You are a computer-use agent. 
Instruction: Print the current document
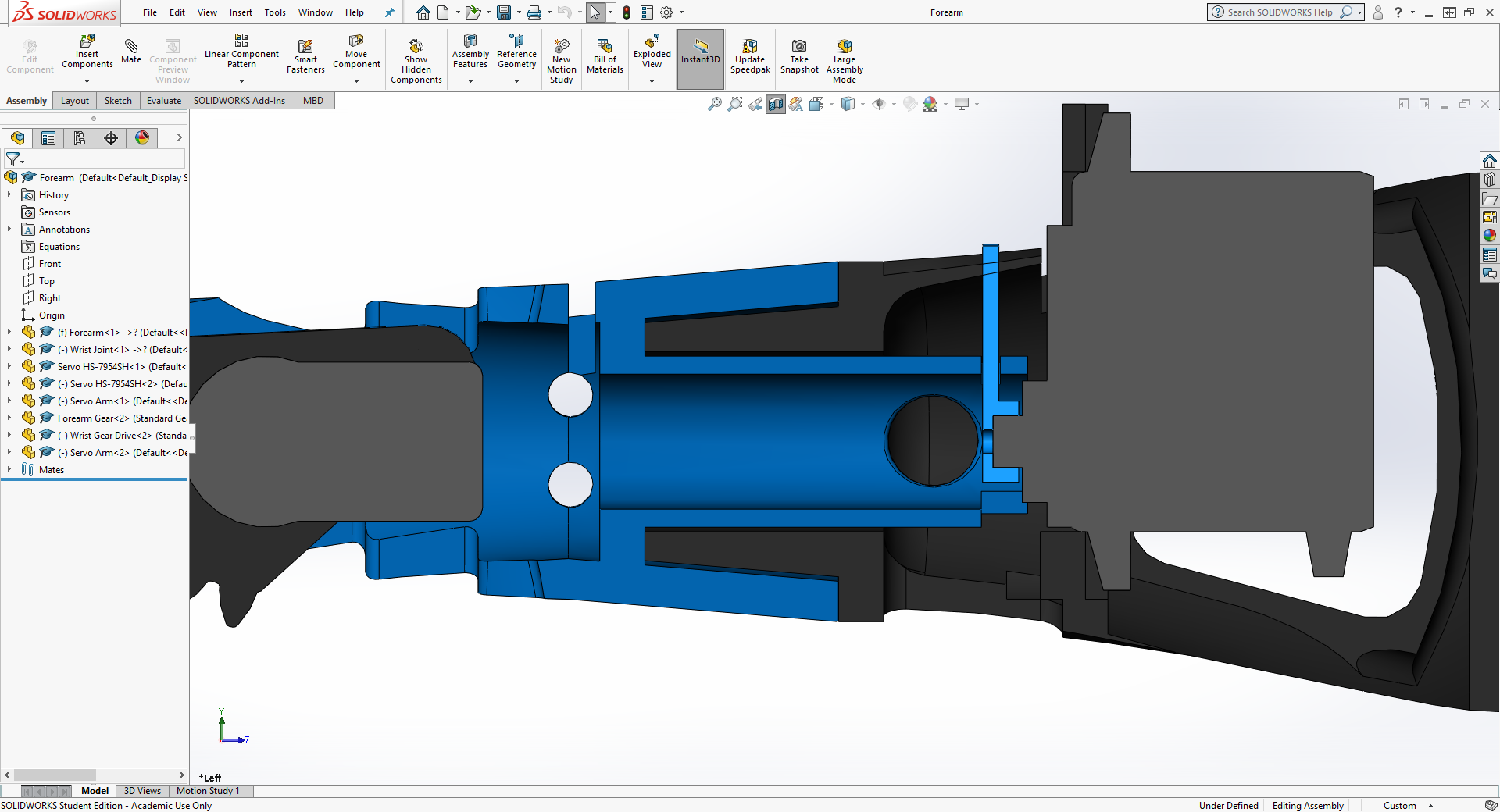click(534, 12)
